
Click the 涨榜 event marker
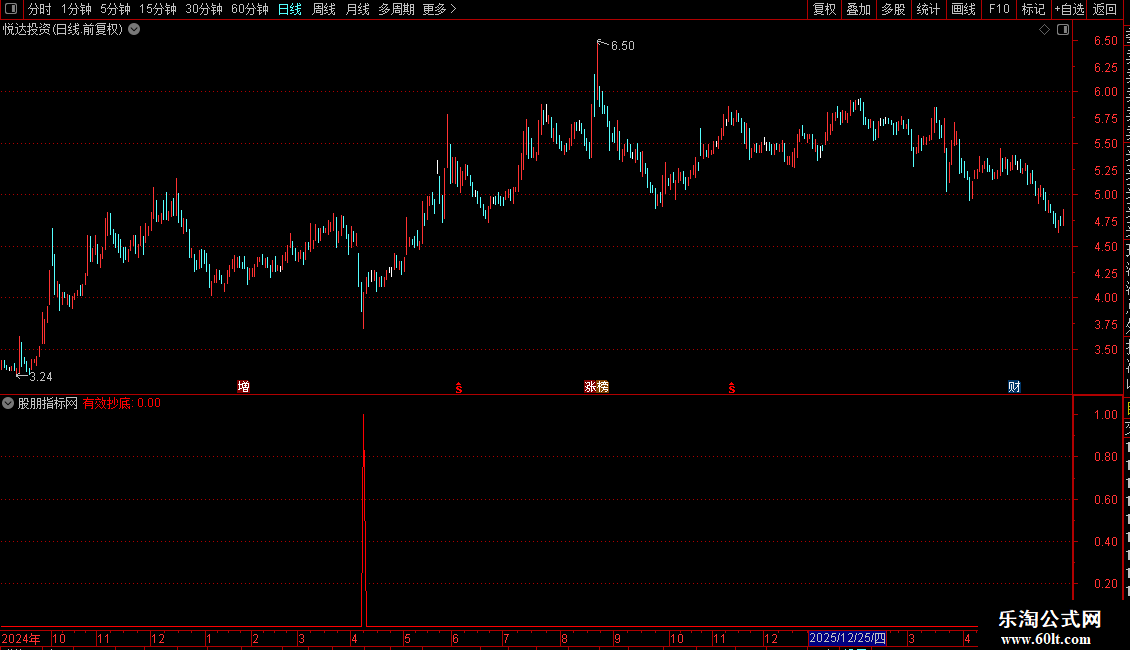click(x=597, y=387)
